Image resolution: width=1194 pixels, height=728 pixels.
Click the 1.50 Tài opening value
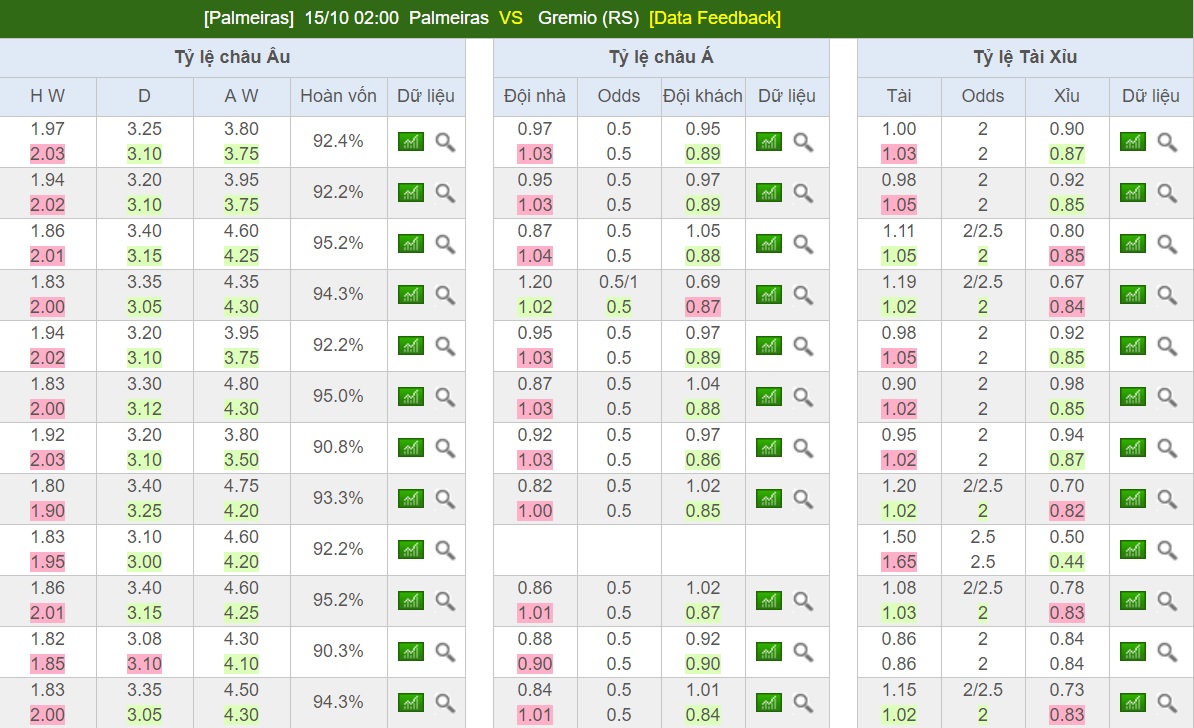click(899, 537)
